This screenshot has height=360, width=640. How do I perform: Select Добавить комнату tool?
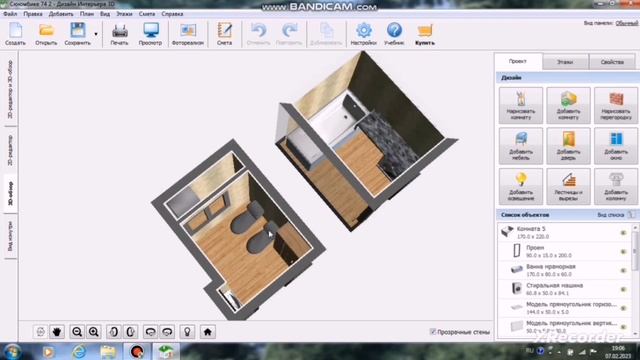tap(569, 105)
